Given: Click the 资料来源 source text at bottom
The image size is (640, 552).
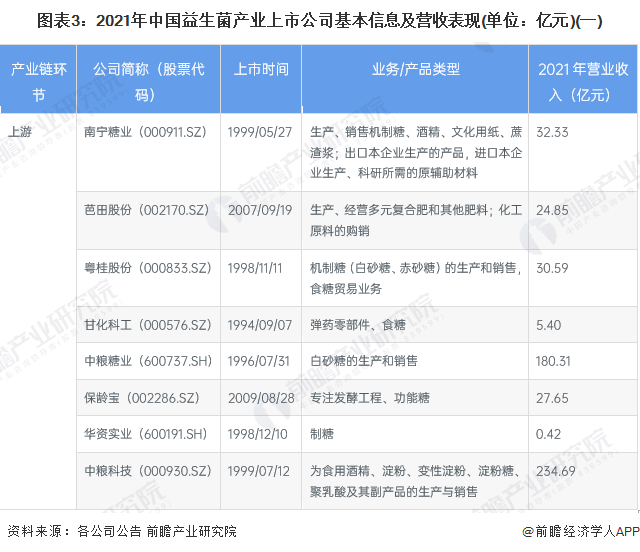Looking at the screenshot, I should pos(122,532).
